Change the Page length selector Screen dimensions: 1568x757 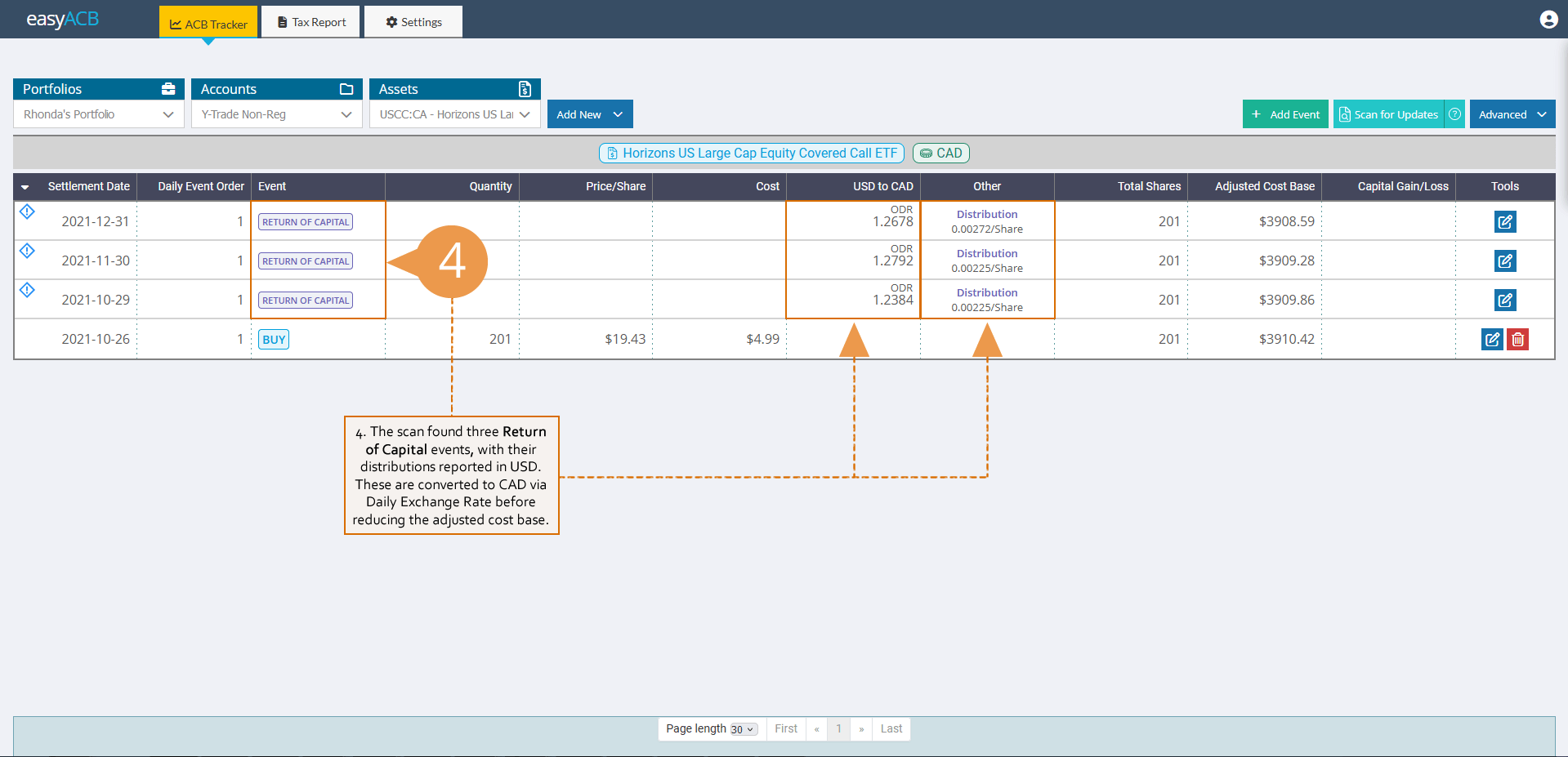[x=743, y=729]
